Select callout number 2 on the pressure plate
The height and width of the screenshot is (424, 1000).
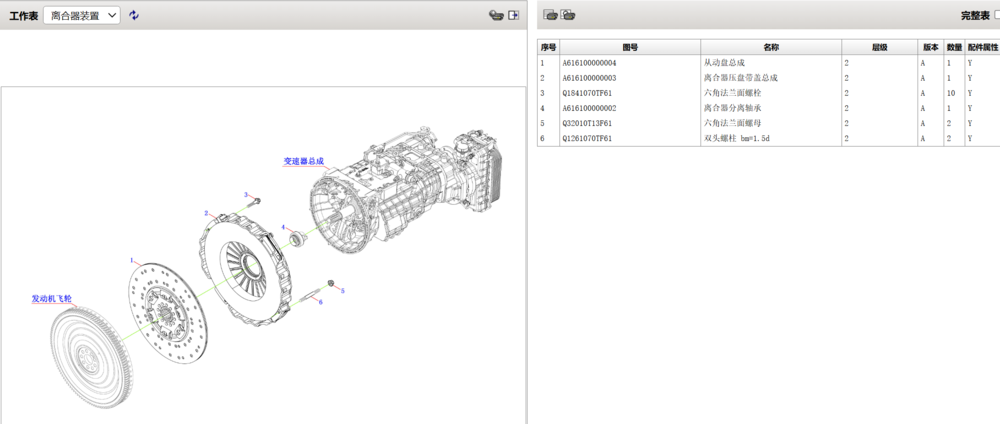(x=206, y=213)
